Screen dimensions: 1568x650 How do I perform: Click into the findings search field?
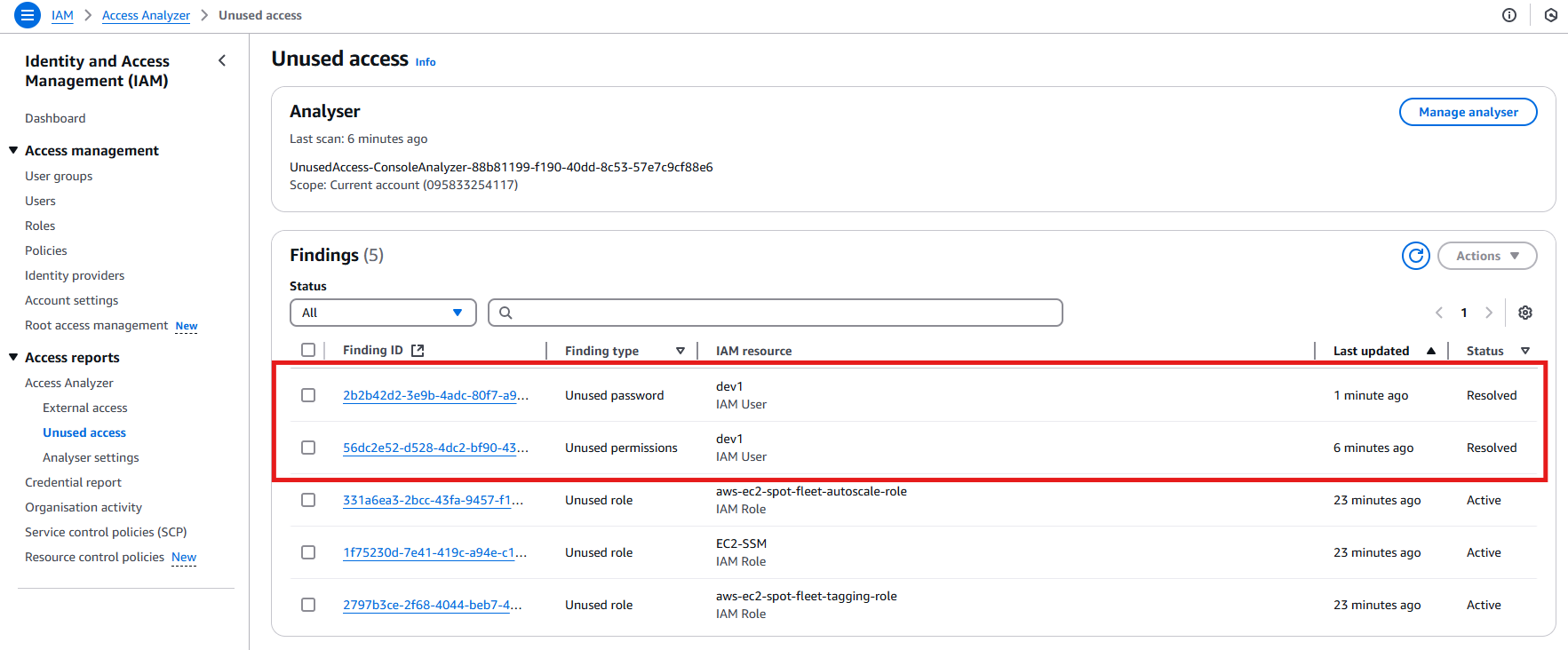(x=776, y=313)
